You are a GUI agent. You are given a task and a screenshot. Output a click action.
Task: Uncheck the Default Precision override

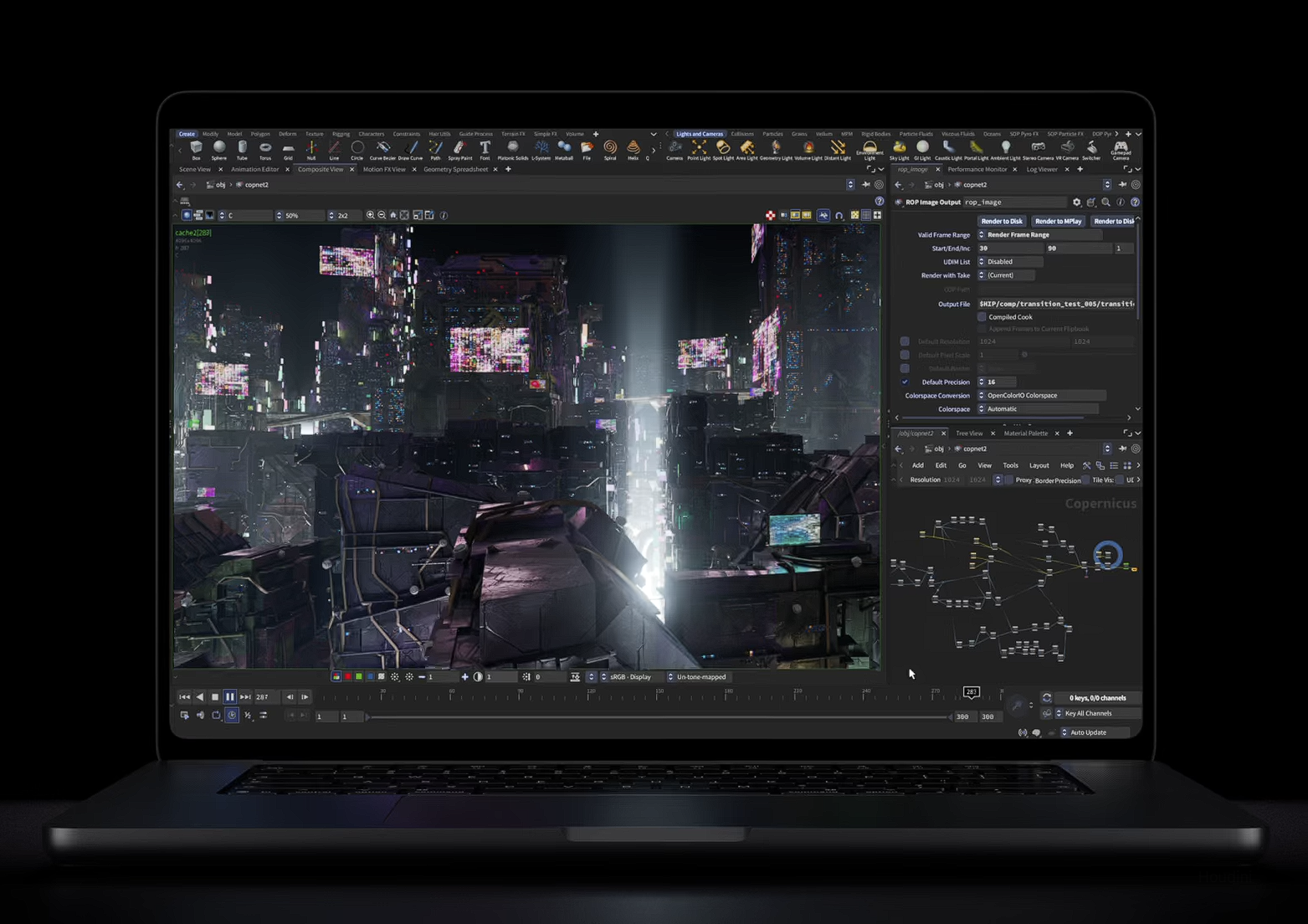[905, 382]
